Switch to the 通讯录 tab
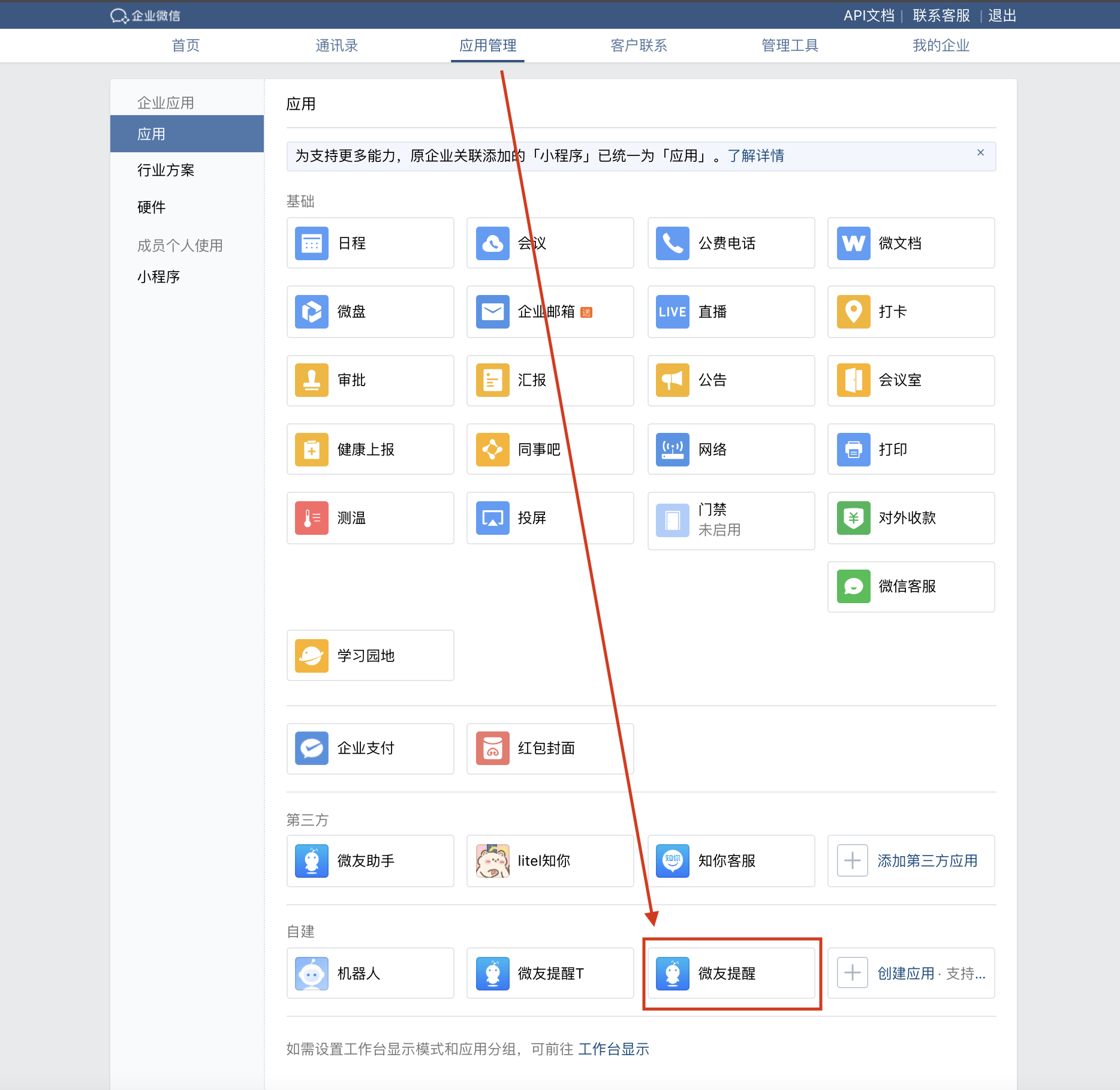Viewport: 1120px width, 1090px height. coord(337,46)
